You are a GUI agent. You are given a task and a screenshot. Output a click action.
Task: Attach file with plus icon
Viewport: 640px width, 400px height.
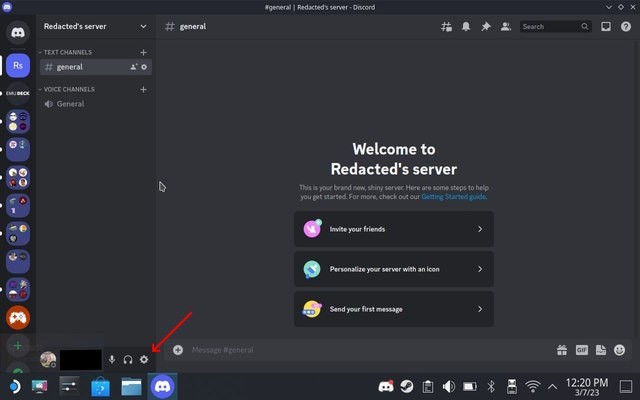178,350
